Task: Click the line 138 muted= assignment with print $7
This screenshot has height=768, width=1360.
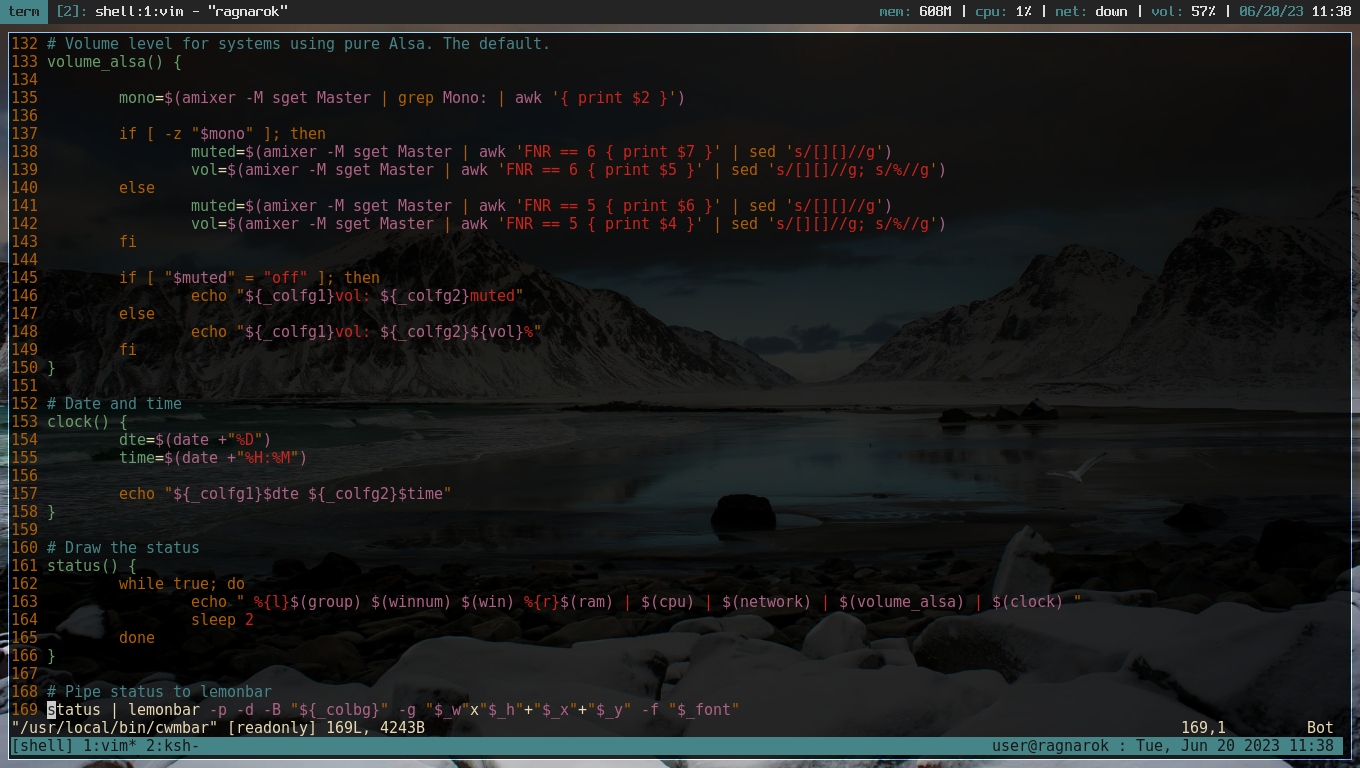Action: [x=542, y=152]
